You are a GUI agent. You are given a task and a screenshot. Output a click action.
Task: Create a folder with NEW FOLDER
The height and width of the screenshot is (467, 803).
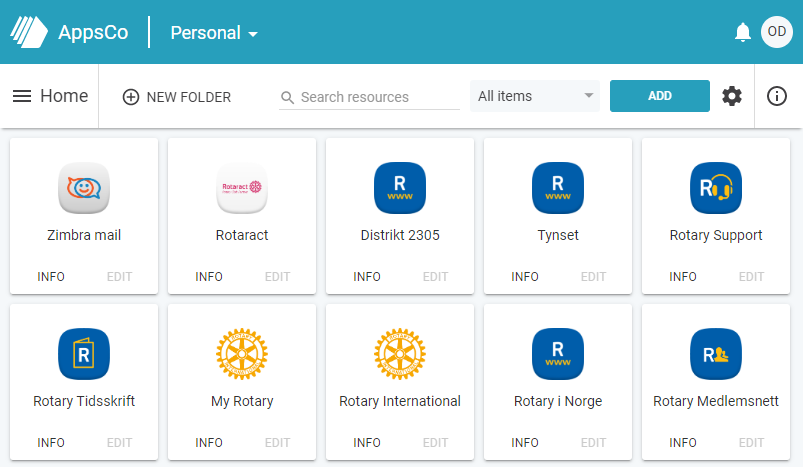pos(177,97)
